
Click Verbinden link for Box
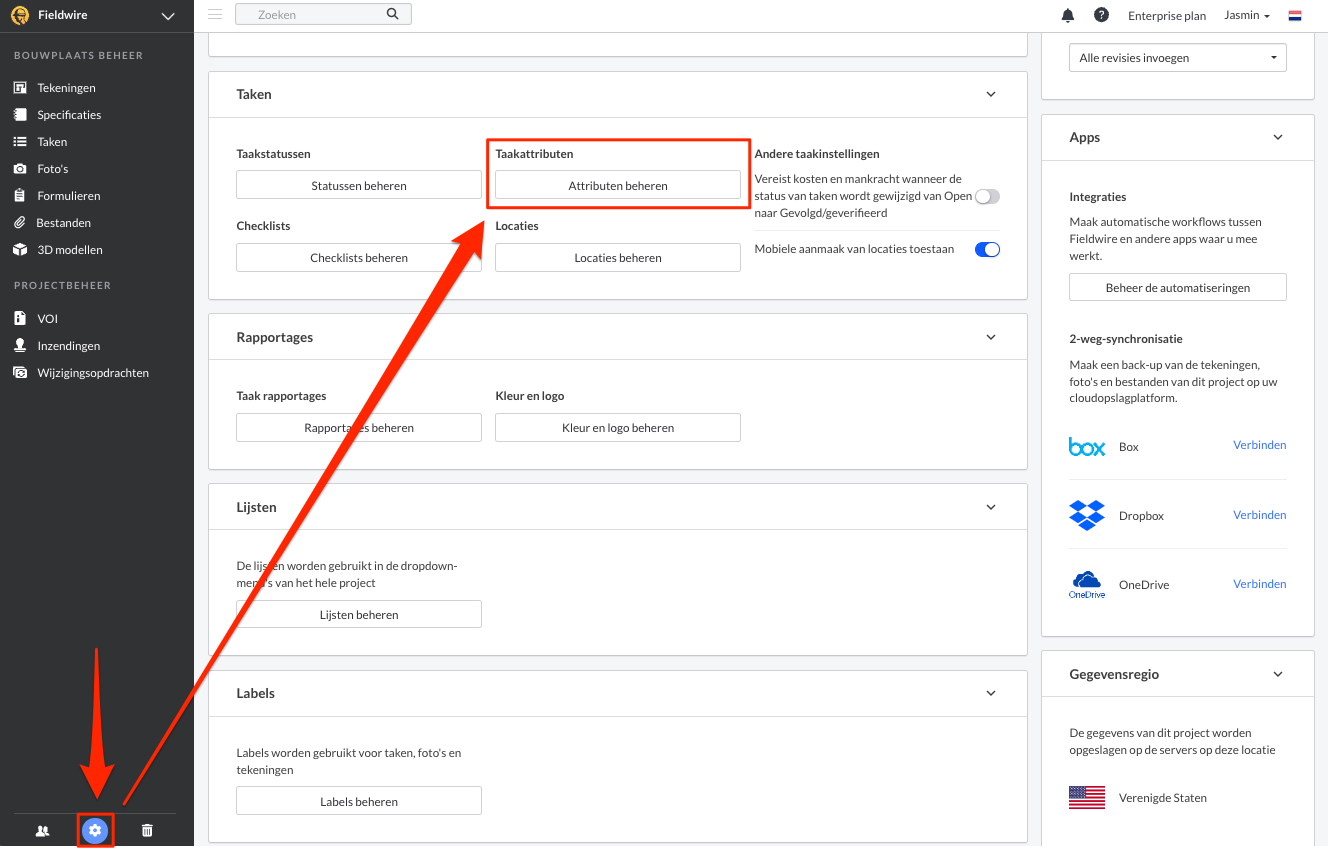[x=1260, y=445]
